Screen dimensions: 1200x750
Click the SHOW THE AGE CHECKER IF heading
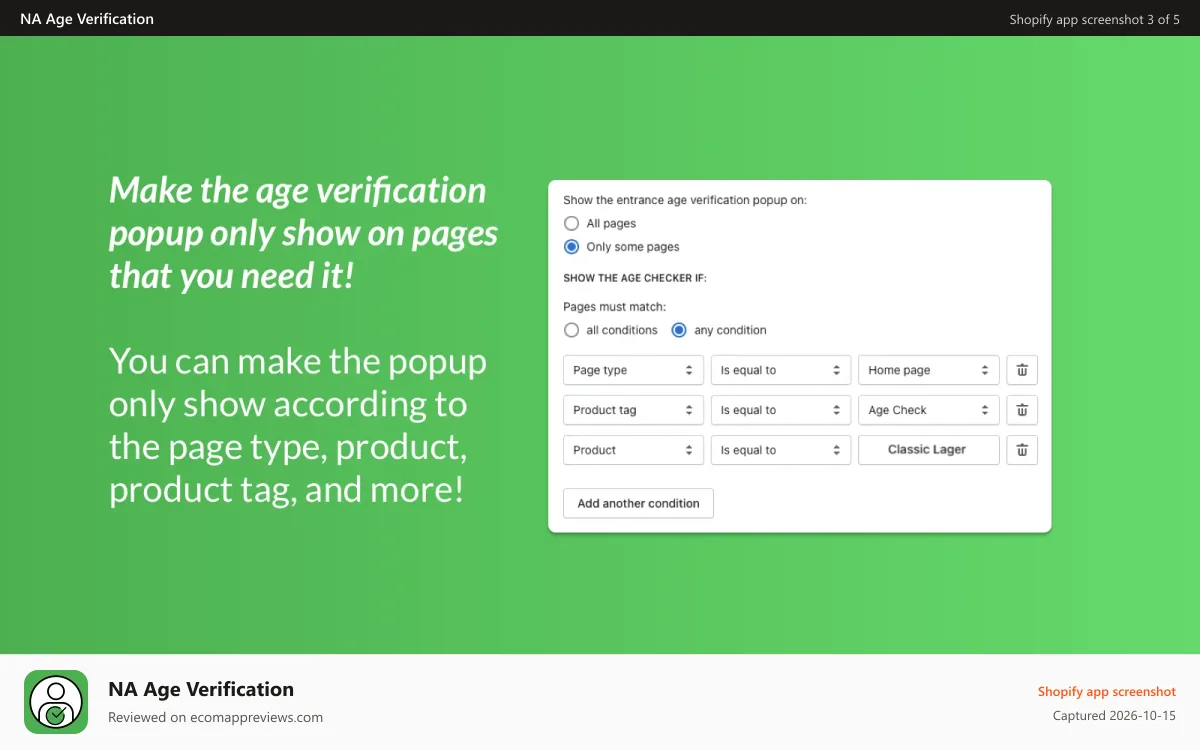point(635,278)
